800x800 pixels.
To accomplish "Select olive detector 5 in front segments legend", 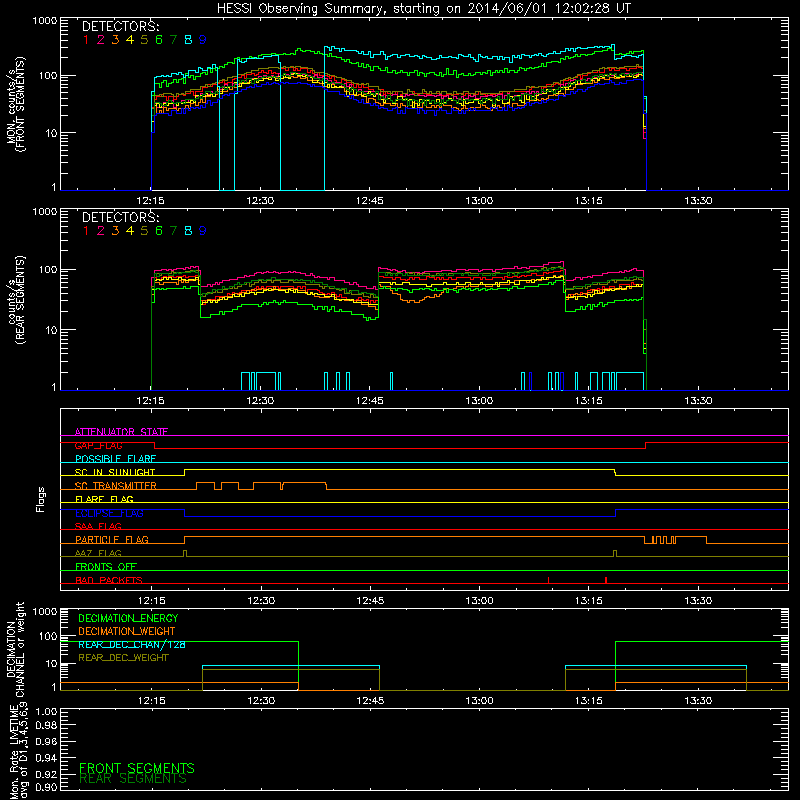I will tap(144, 39).
